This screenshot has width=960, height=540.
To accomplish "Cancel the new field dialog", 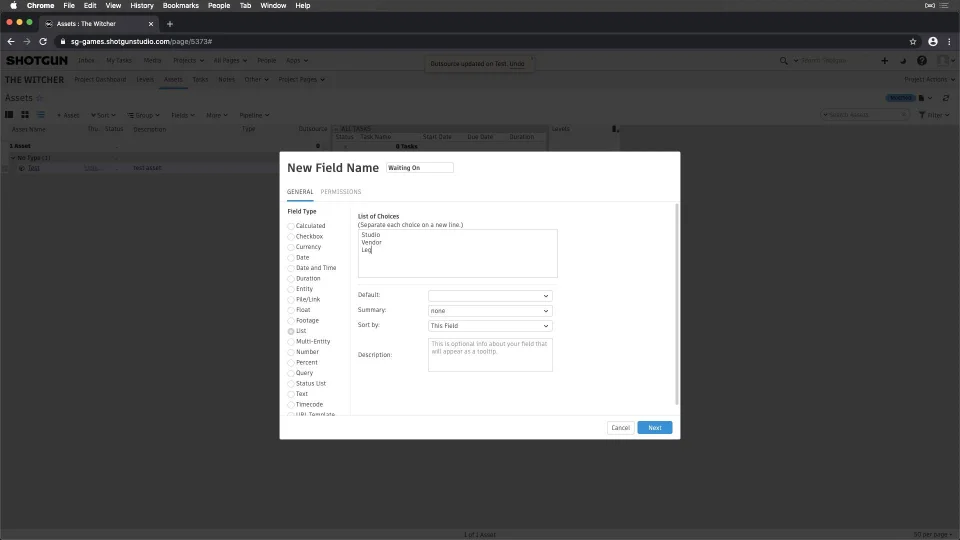I will pyautogui.click(x=620, y=427).
